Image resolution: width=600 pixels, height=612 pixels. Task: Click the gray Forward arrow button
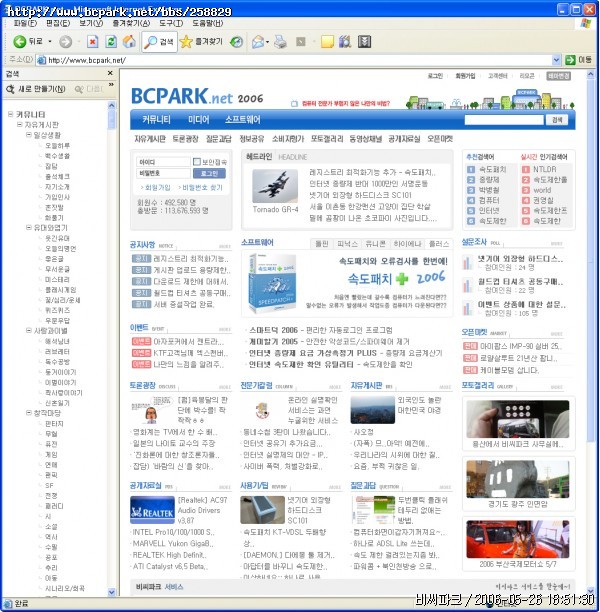(x=66, y=42)
